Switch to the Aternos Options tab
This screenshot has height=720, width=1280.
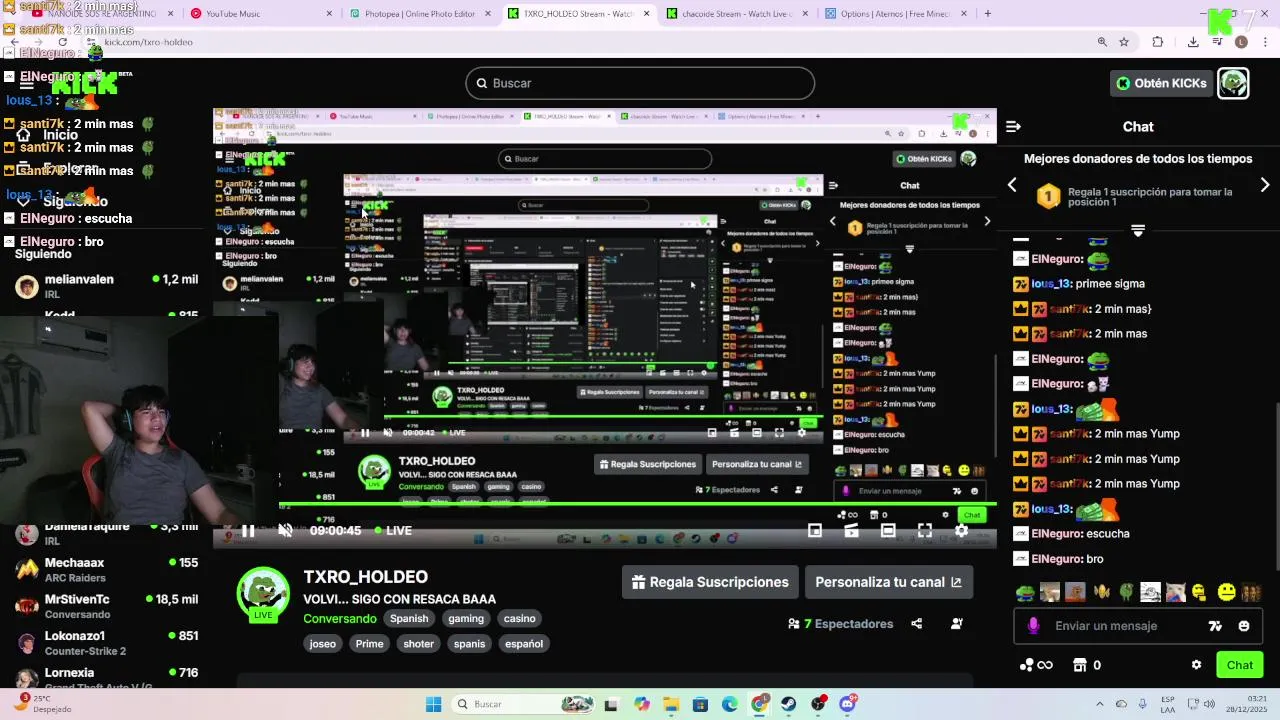(895, 14)
